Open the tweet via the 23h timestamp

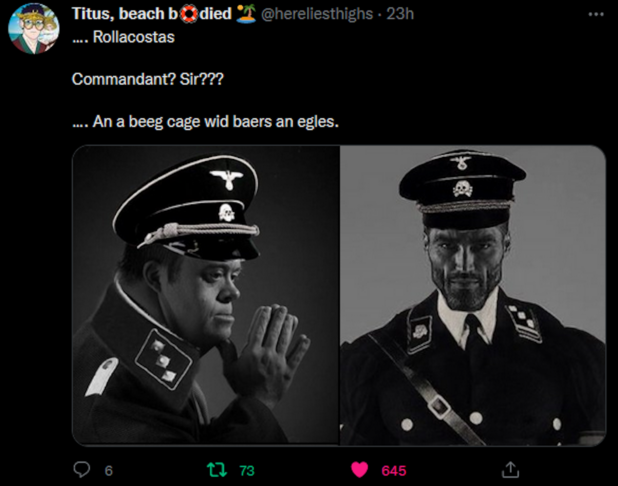pos(400,14)
